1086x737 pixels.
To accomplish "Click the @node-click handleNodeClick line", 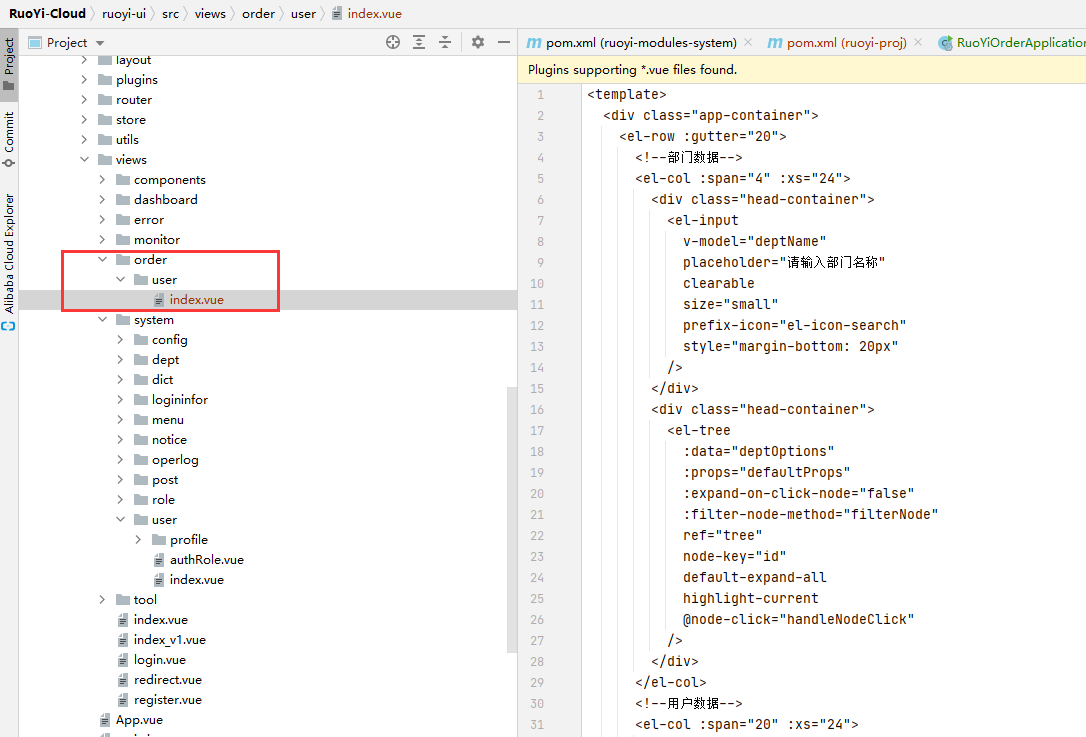I will [x=799, y=619].
